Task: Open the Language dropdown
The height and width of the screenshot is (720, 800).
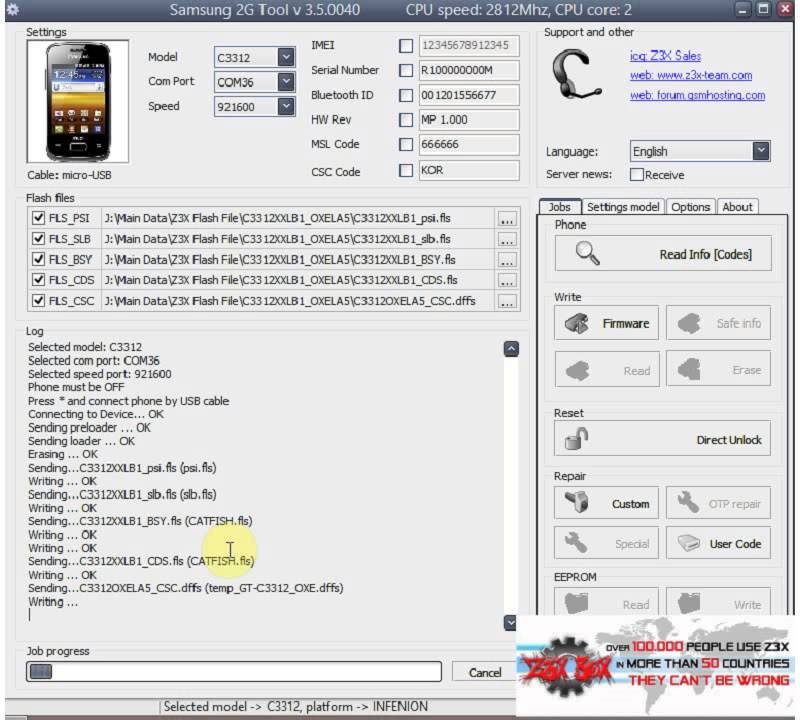Action: [x=761, y=151]
